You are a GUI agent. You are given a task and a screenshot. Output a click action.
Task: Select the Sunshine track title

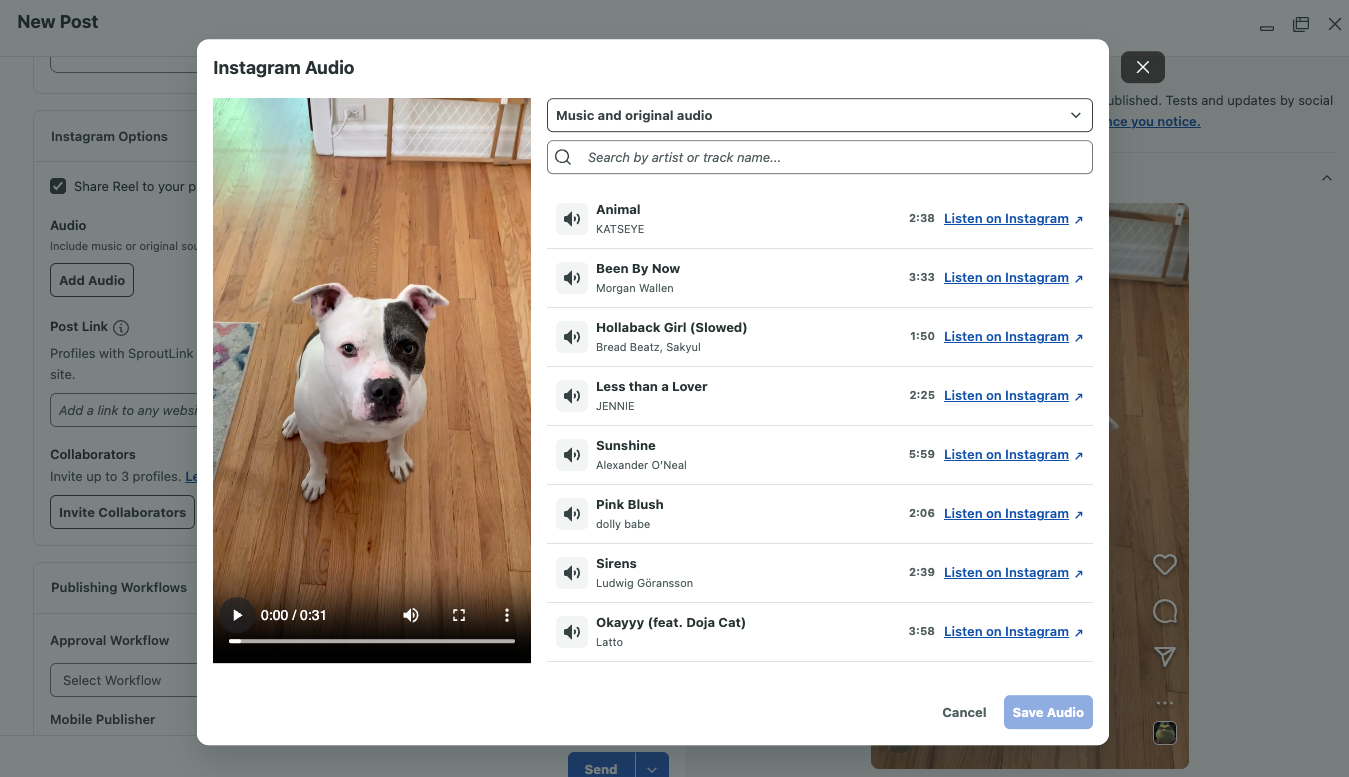point(626,446)
